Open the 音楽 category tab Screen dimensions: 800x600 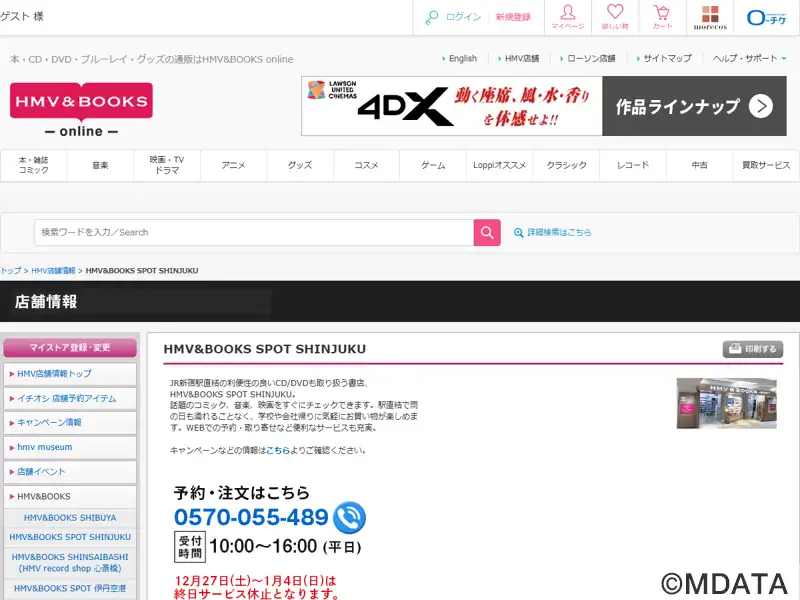(x=100, y=165)
